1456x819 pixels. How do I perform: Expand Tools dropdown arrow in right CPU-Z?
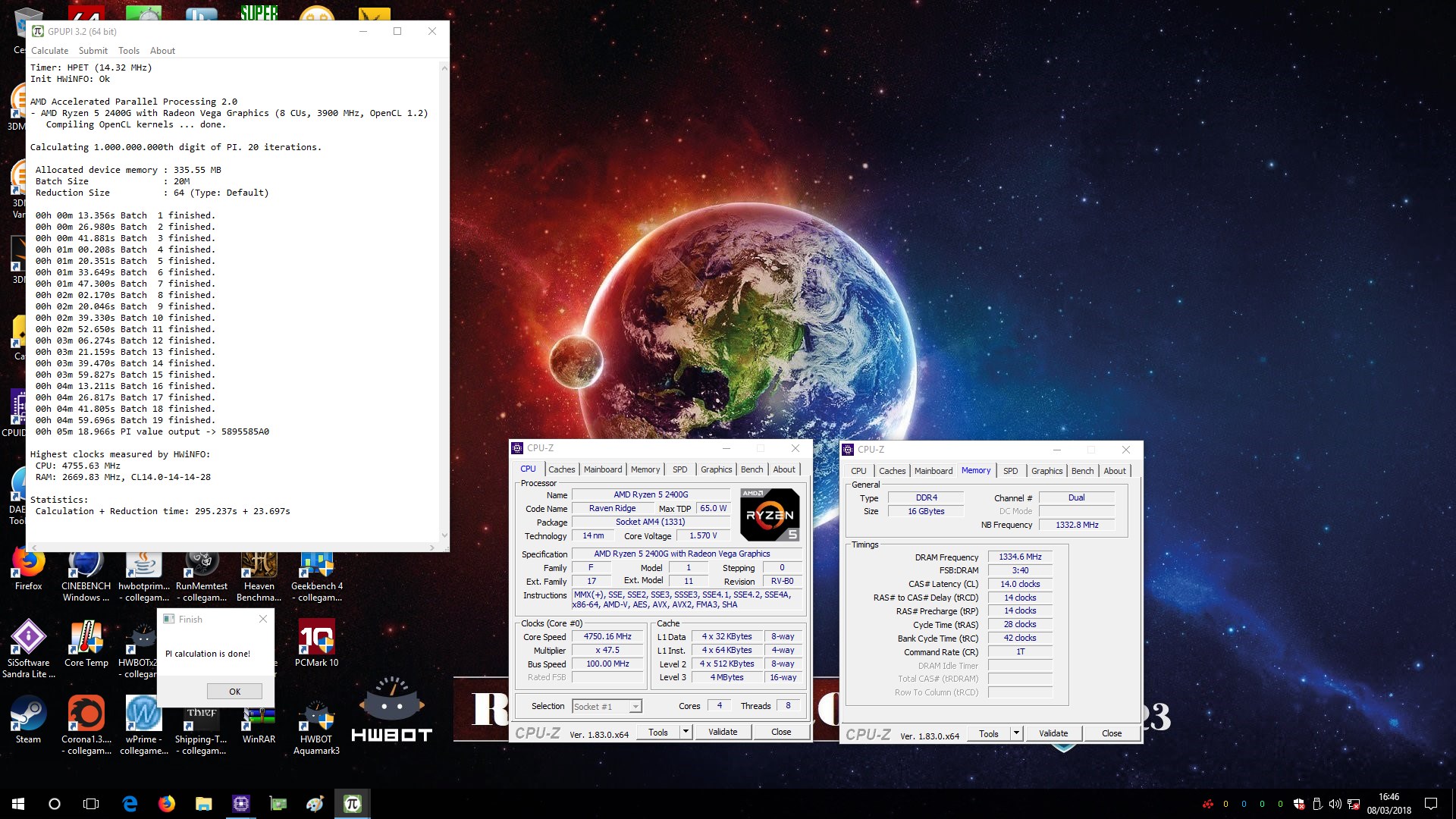coord(1017,733)
